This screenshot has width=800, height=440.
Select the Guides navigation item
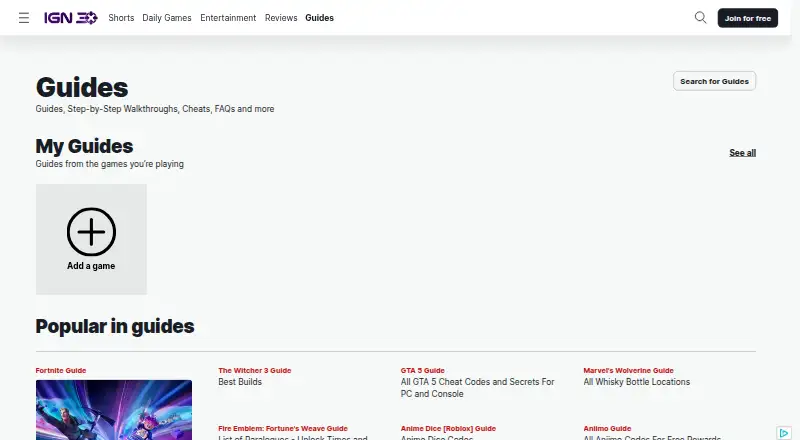click(319, 18)
